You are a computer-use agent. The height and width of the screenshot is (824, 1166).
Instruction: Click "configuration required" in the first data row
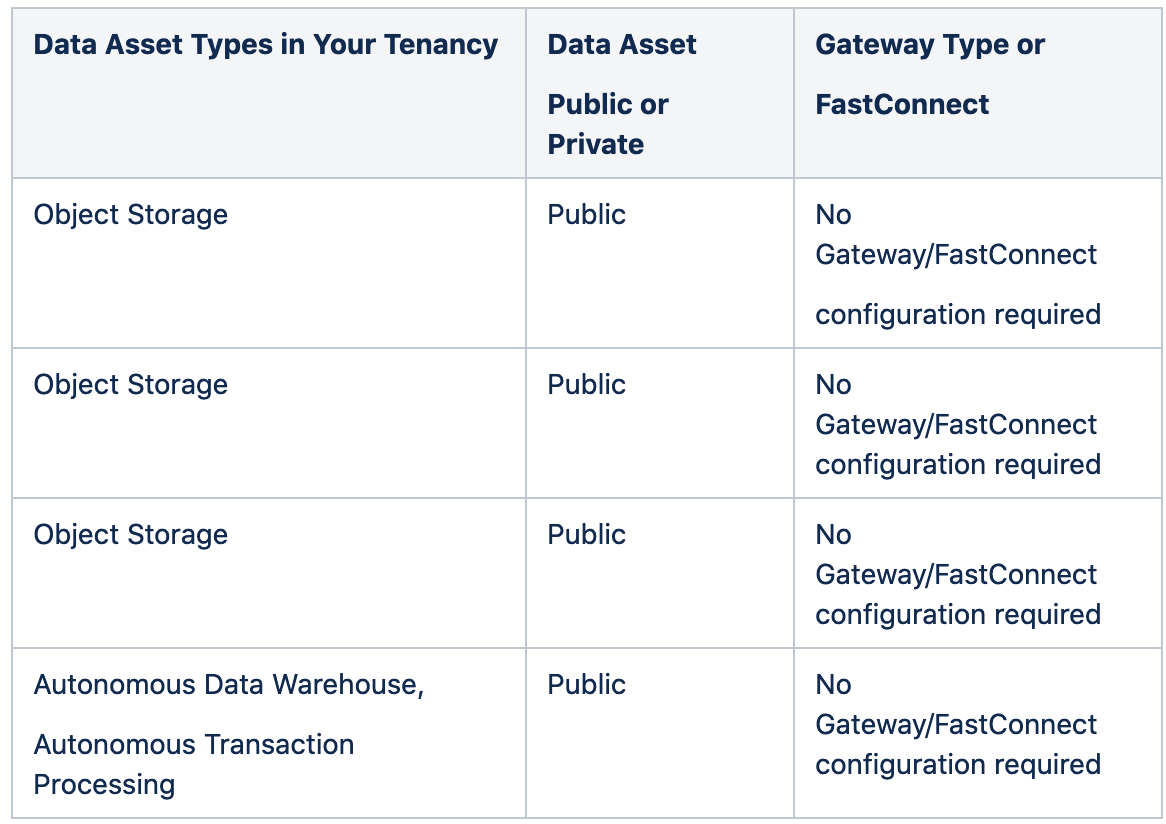[x=958, y=315]
